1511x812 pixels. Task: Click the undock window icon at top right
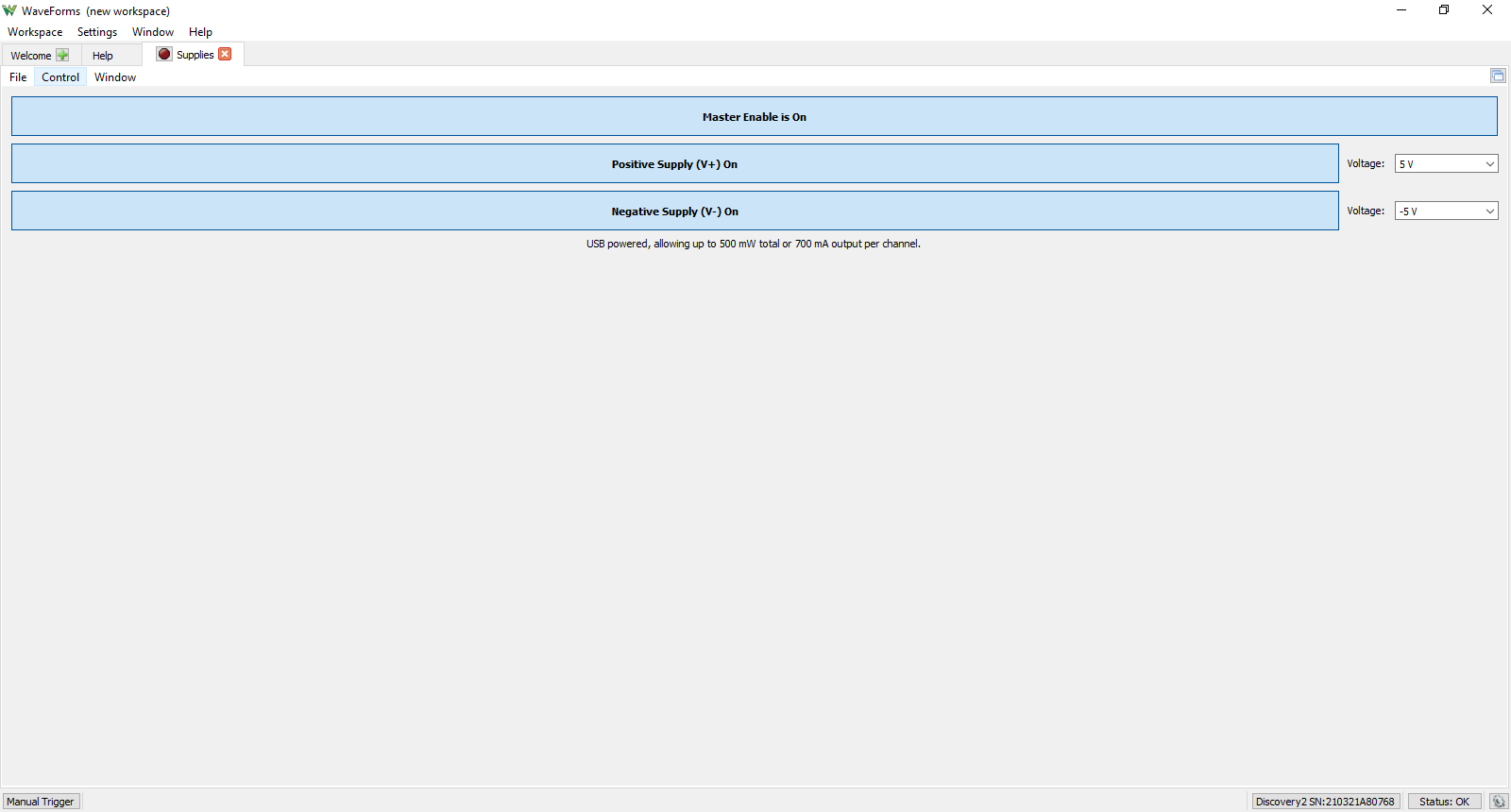[1498, 76]
